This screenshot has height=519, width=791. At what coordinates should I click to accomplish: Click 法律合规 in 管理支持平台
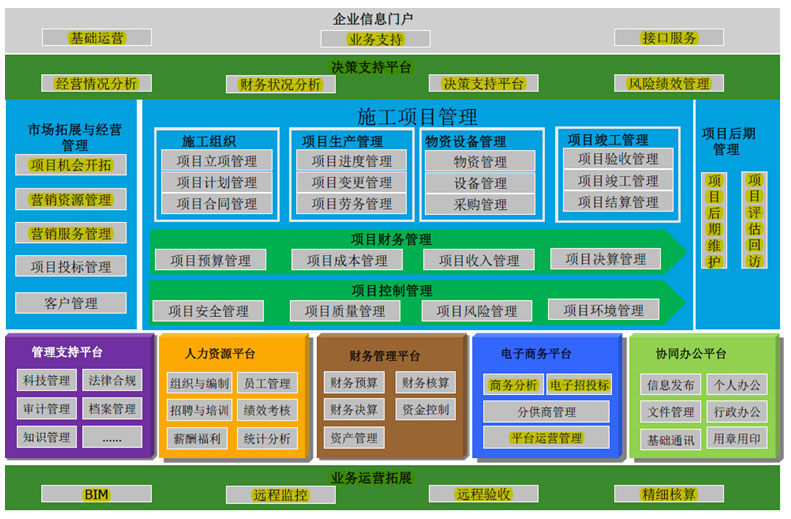[112, 381]
